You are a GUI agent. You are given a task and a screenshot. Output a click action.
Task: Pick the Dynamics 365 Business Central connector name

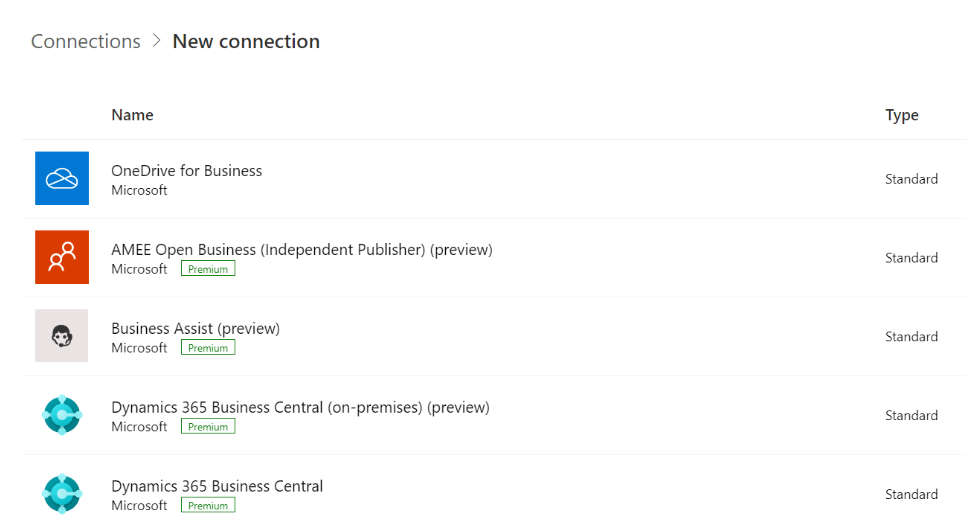tap(217, 486)
